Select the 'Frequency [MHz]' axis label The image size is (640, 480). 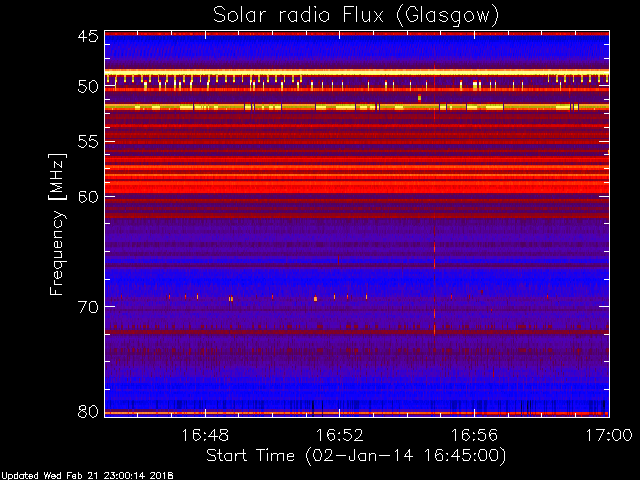[x=57, y=224]
